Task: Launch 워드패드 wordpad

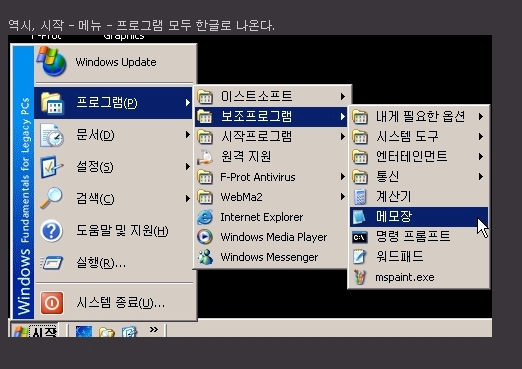Action: click(419, 257)
